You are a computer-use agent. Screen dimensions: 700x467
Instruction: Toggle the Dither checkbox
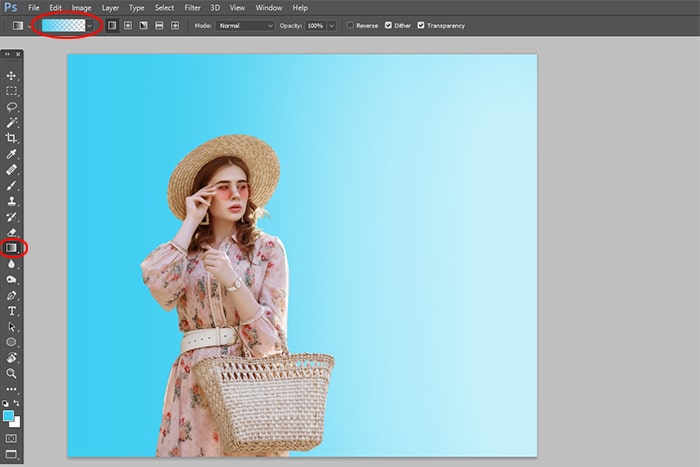pyautogui.click(x=388, y=25)
